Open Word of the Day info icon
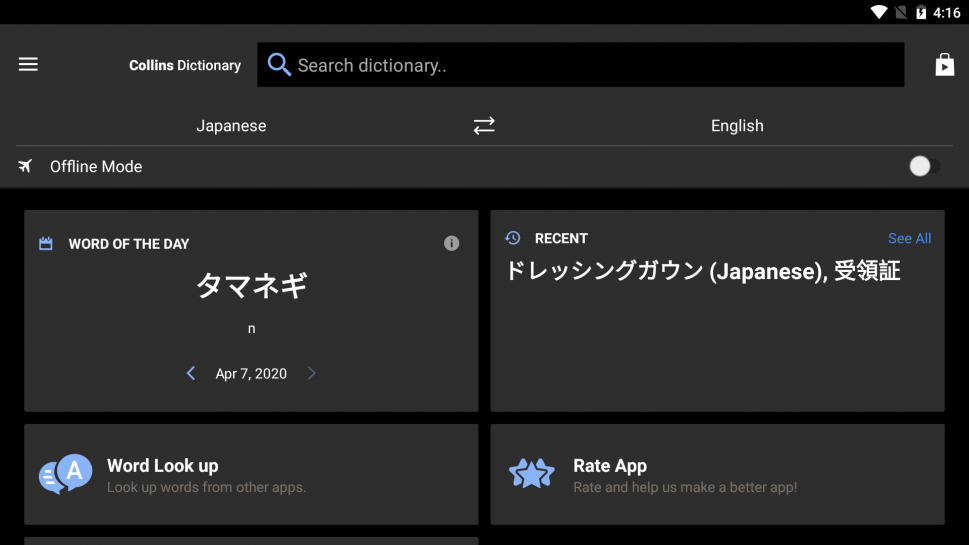This screenshot has height=545, width=969. (451, 243)
